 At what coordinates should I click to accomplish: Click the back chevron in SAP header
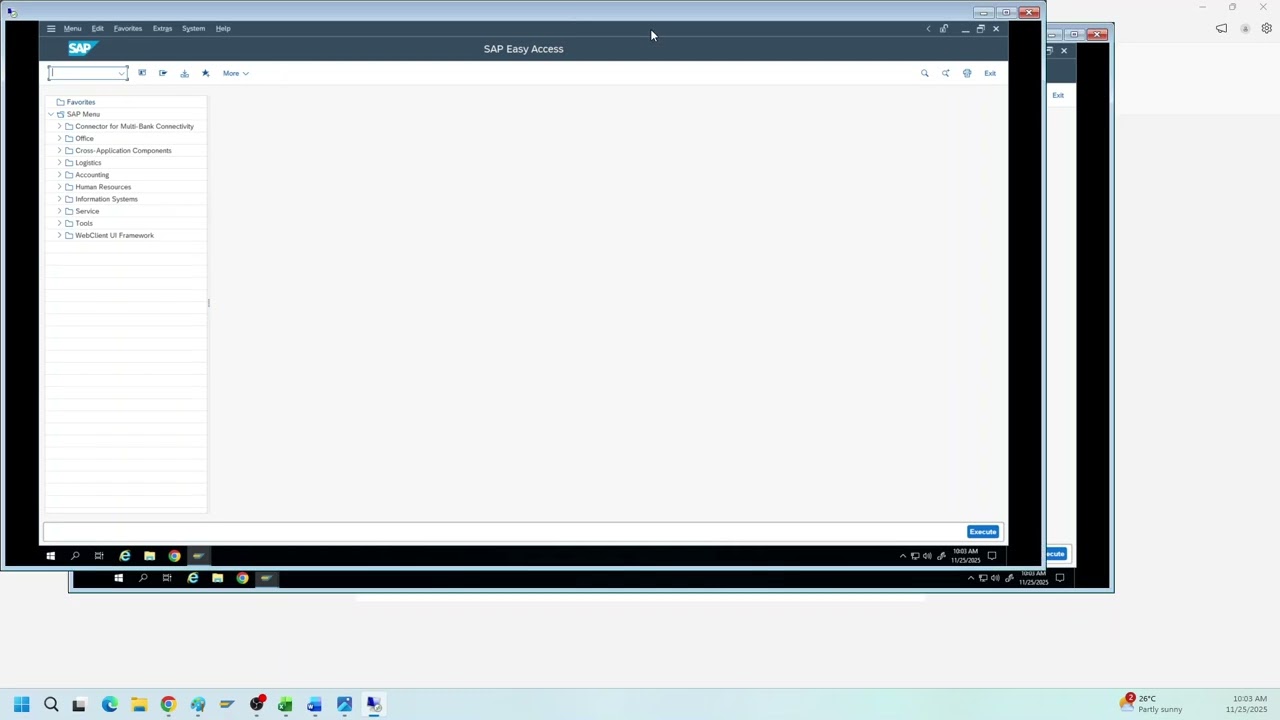click(x=928, y=29)
